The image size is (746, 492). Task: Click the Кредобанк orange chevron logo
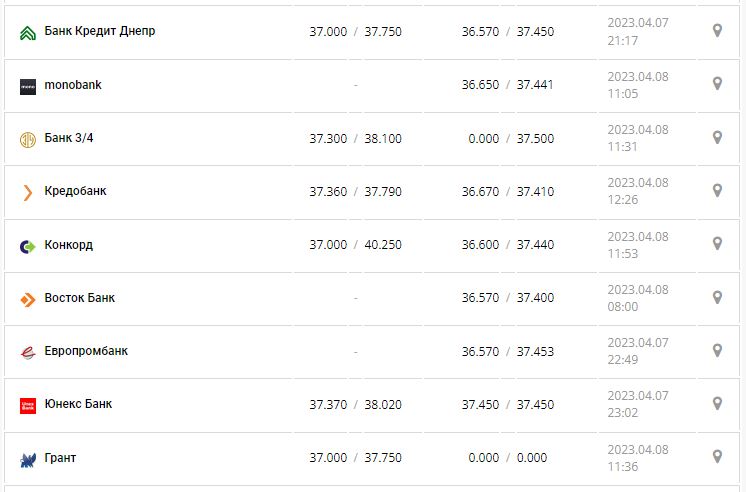(x=28, y=192)
